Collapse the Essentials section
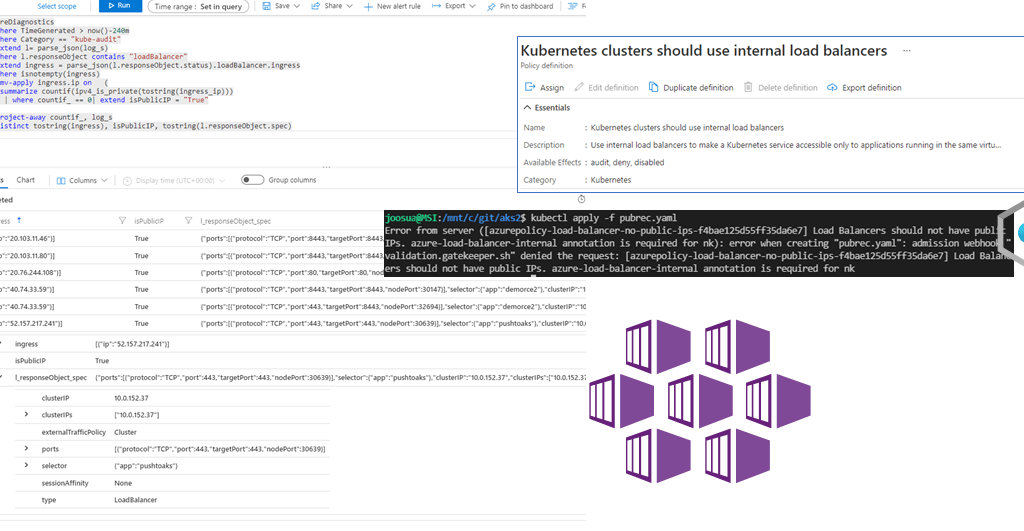This screenshot has height=531, width=1024. click(527, 107)
